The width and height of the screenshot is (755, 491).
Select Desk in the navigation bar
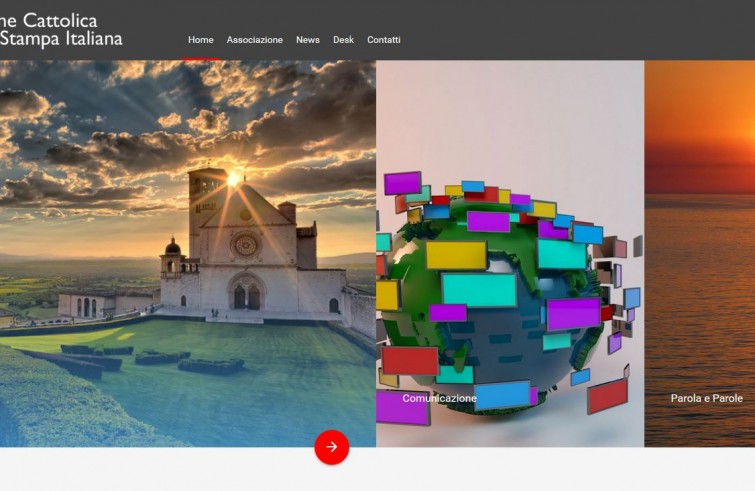coord(343,40)
